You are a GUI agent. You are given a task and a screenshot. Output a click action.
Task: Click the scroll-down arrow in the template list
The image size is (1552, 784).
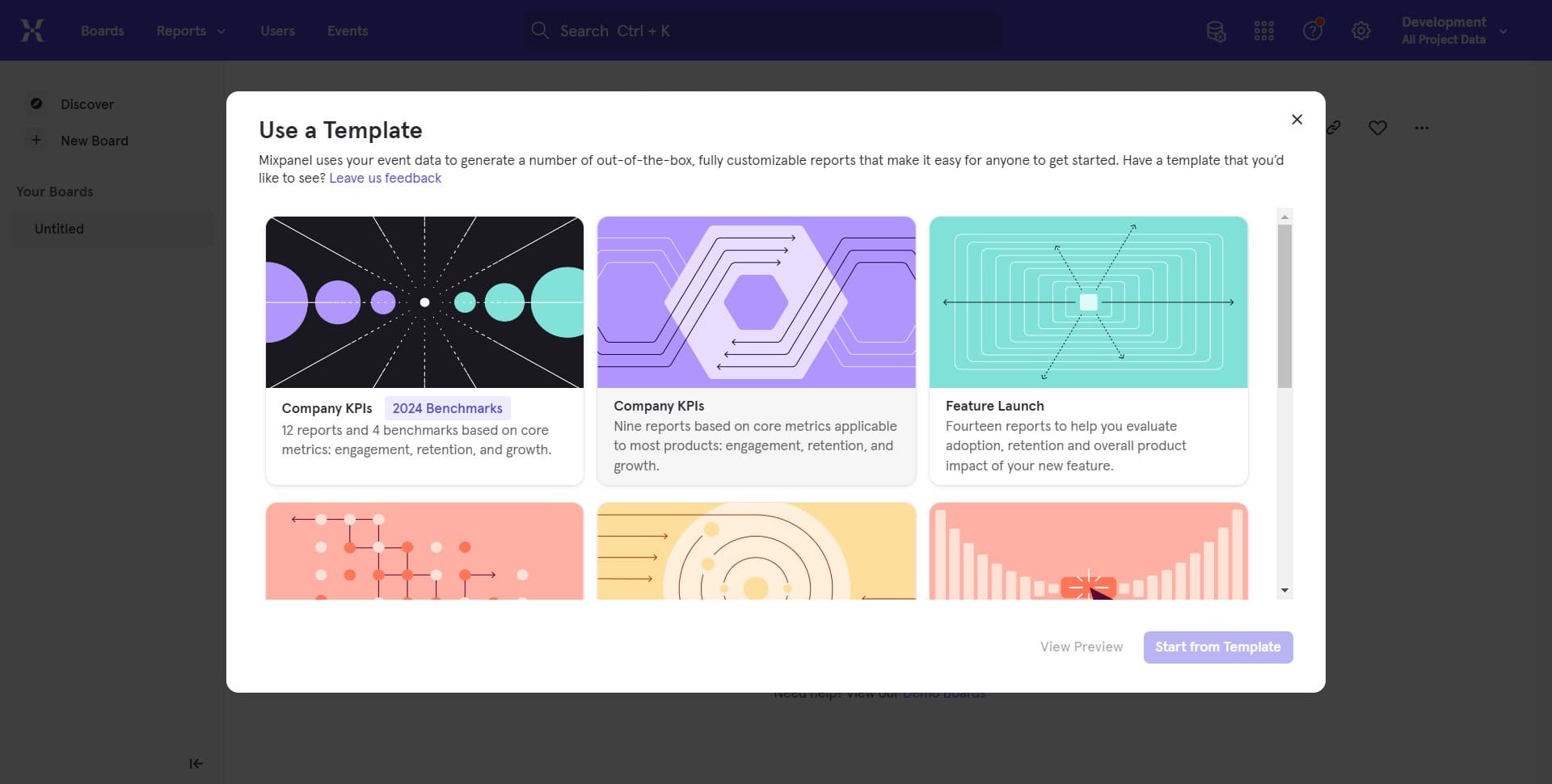click(1284, 591)
